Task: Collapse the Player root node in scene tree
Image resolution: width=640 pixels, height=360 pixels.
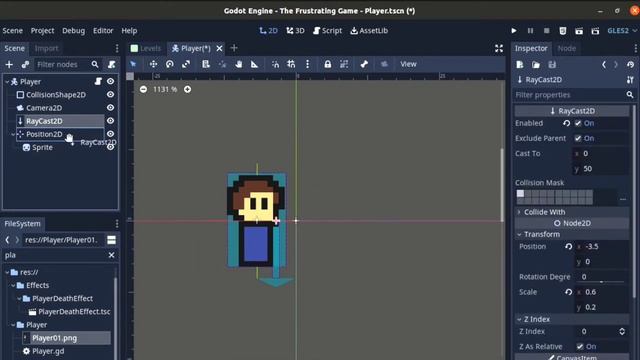Action: pos(7,82)
